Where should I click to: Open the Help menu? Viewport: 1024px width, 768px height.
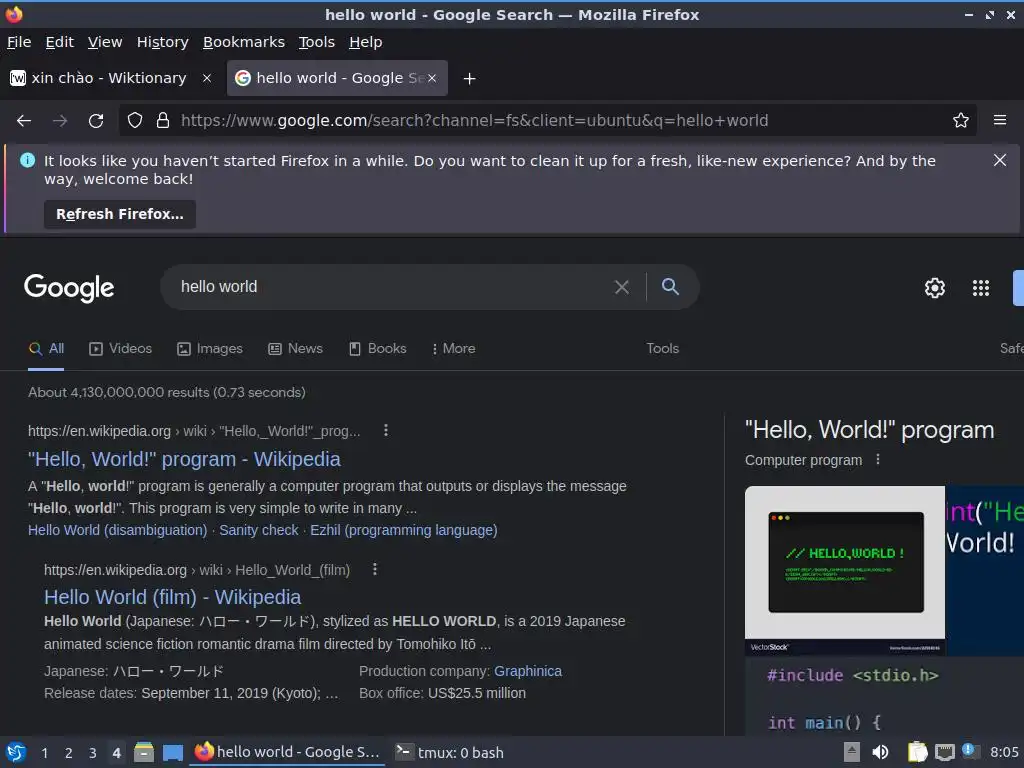366,42
